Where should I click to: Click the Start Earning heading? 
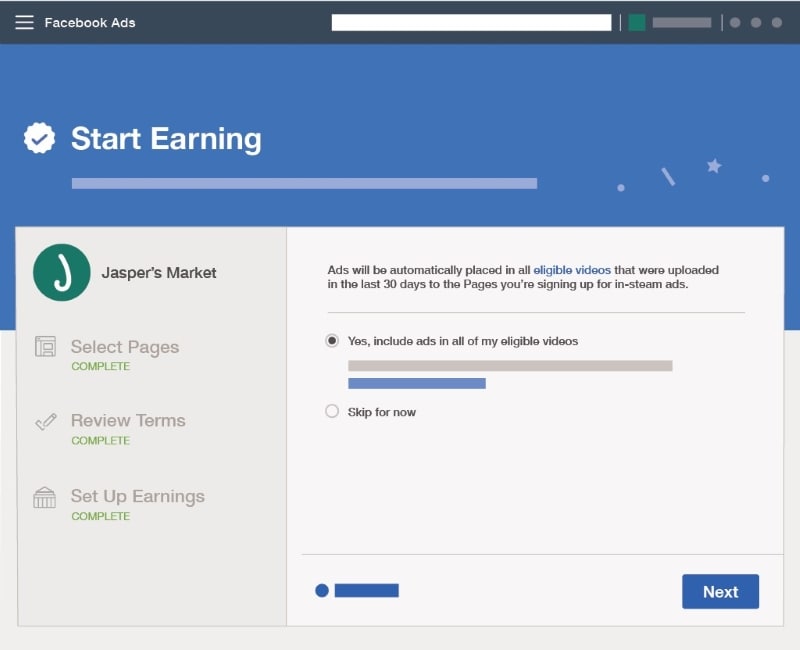(x=166, y=138)
